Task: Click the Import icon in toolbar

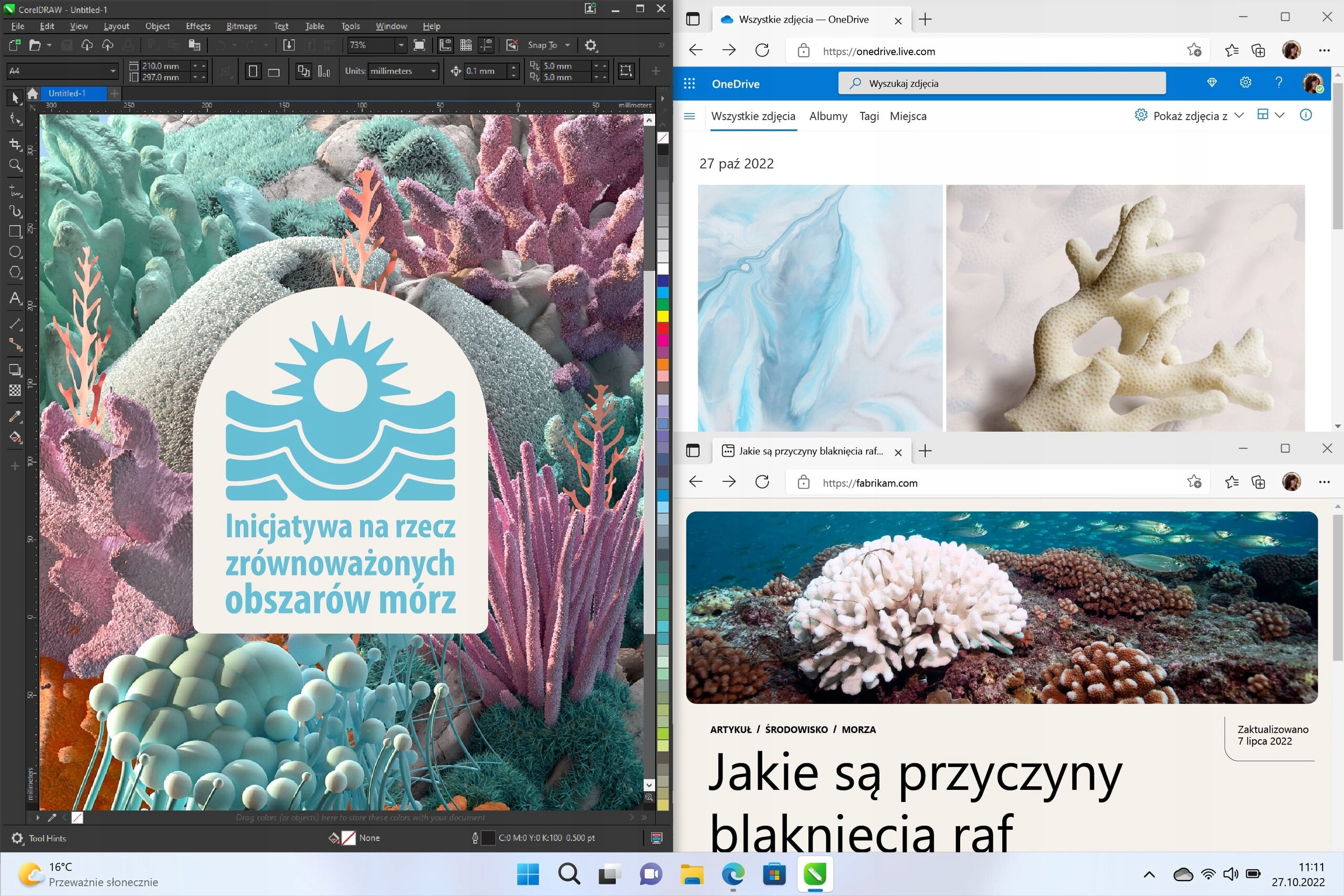Action: click(x=289, y=45)
